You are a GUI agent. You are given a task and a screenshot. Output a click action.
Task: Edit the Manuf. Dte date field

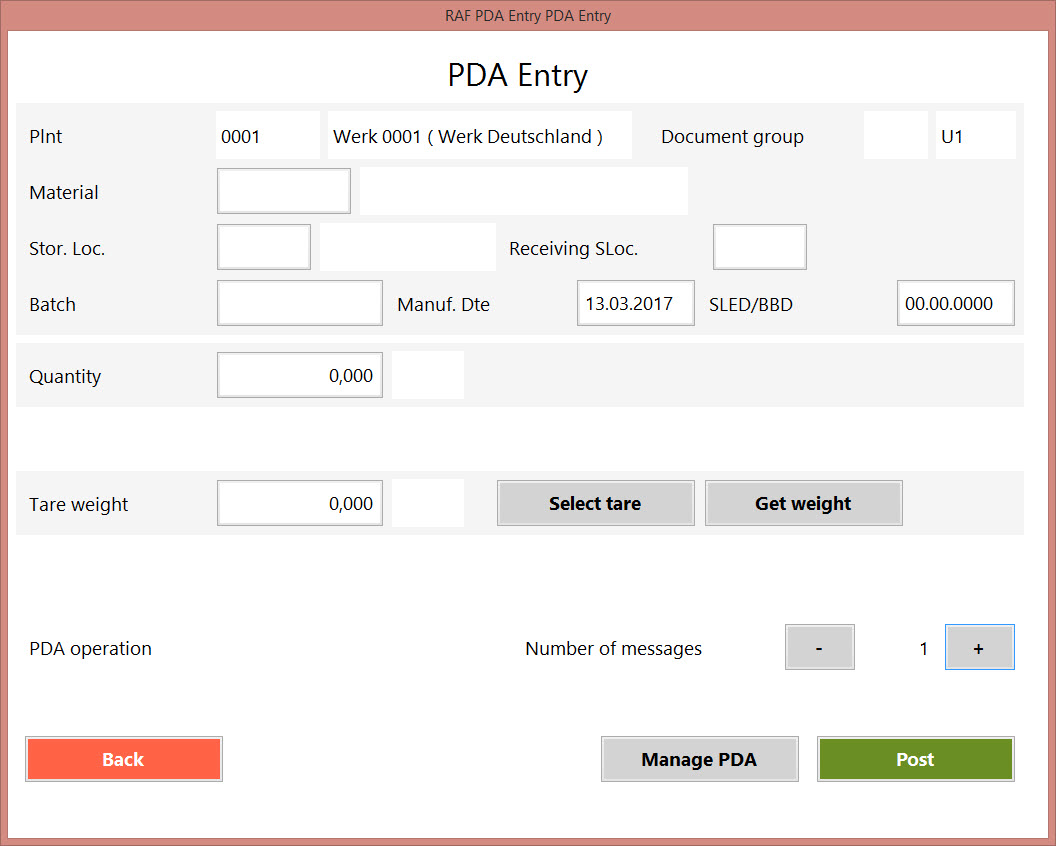click(635, 303)
